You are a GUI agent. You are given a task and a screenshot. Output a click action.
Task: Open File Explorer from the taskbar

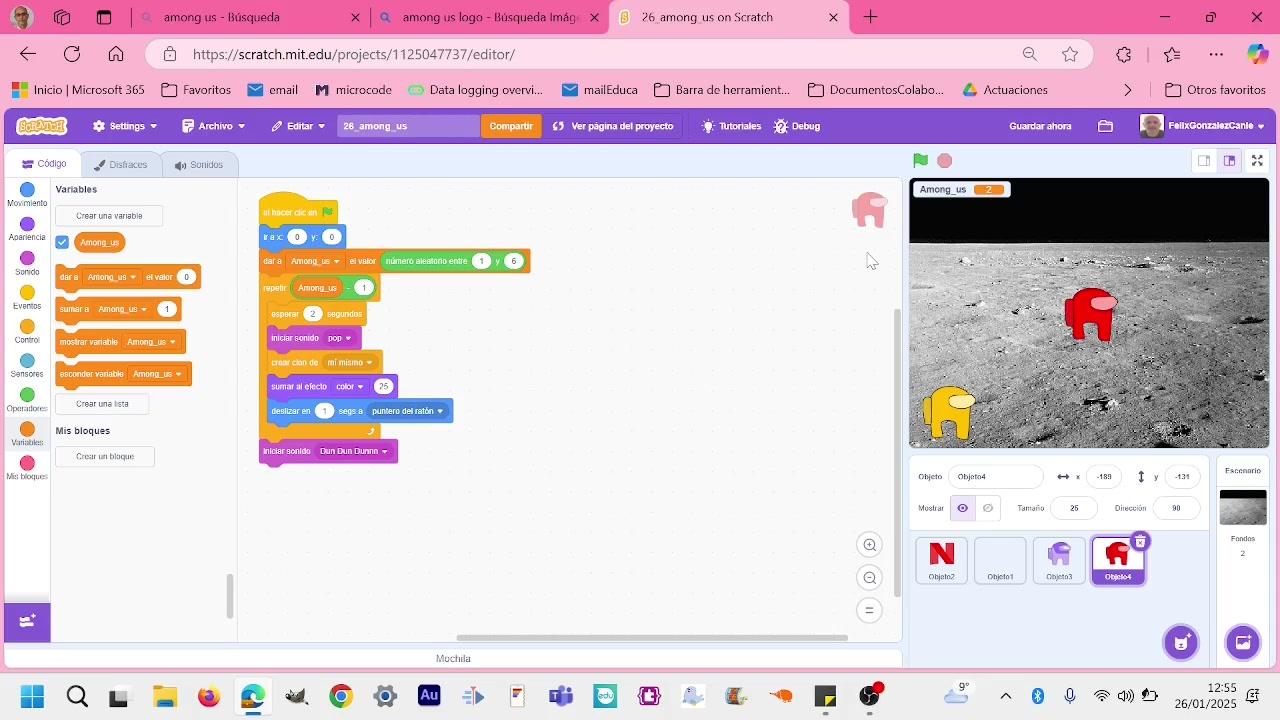pyautogui.click(x=164, y=697)
